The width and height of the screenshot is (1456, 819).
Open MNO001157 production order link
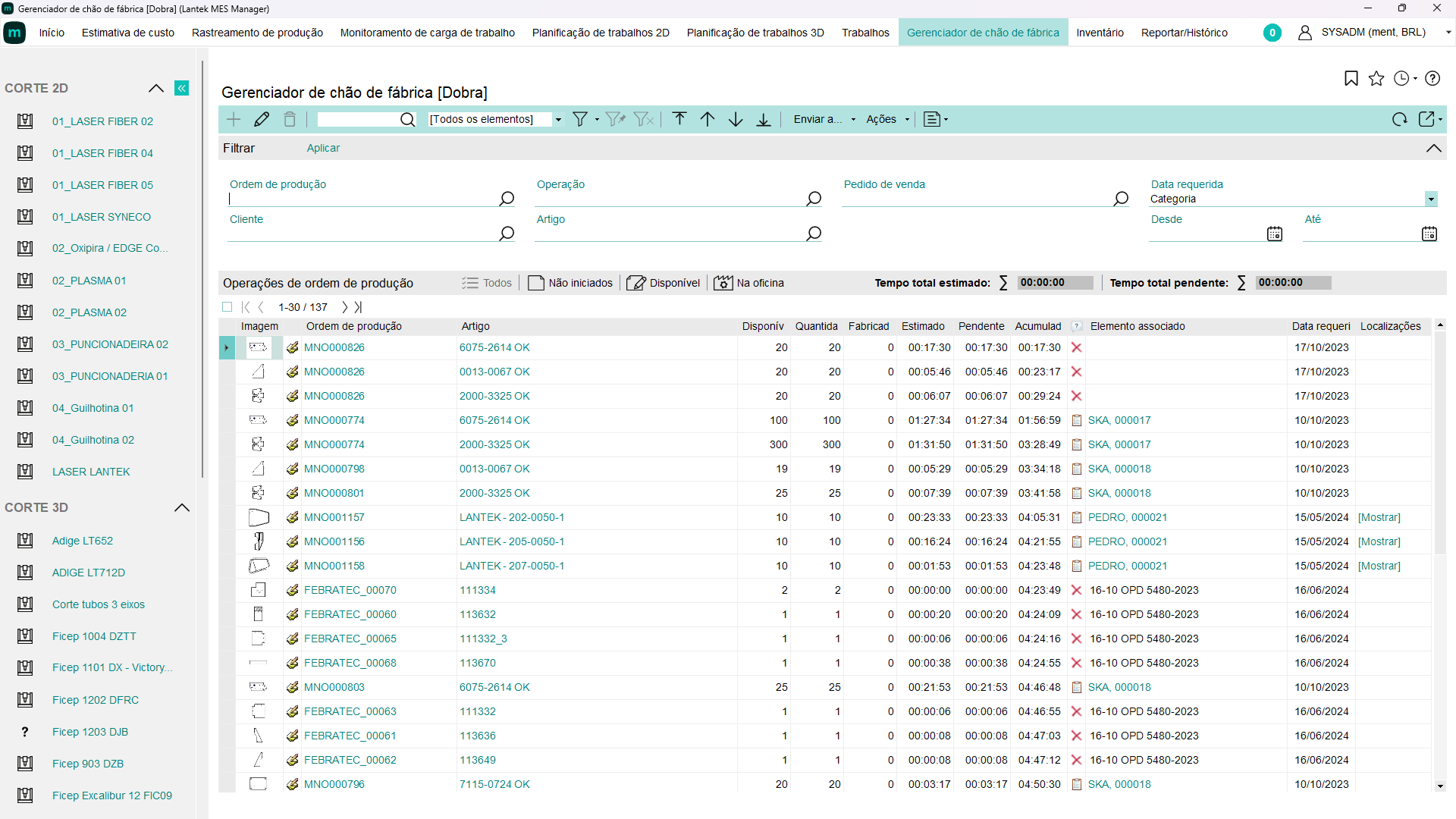(x=334, y=517)
